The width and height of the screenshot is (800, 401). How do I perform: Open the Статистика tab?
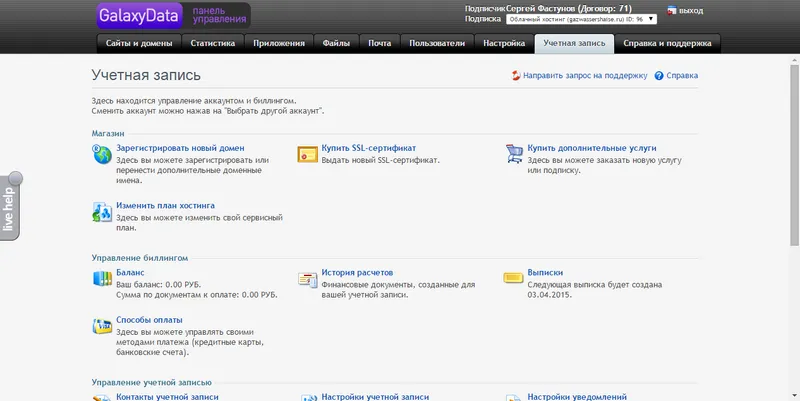tap(213, 43)
